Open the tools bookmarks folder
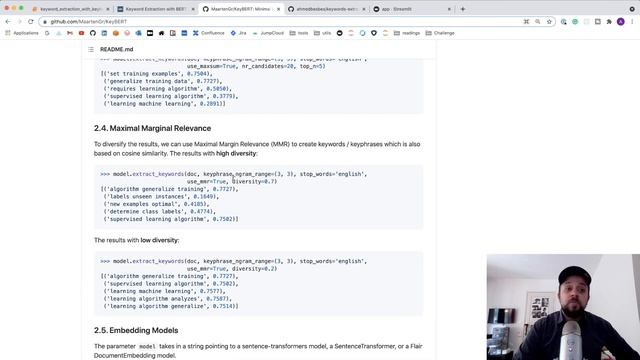 (x=299, y=33)
